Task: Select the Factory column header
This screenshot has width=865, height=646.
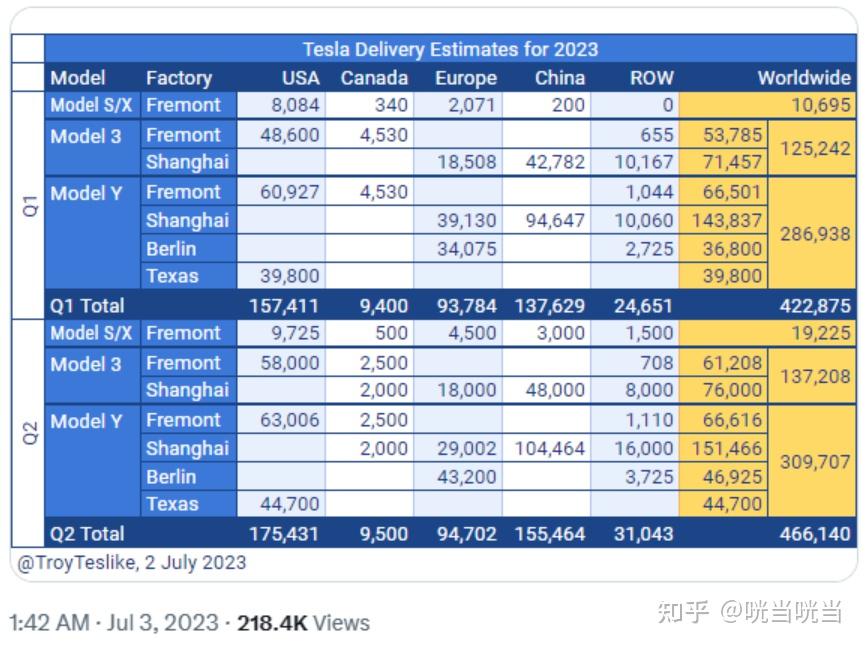Action: (179, 78)
